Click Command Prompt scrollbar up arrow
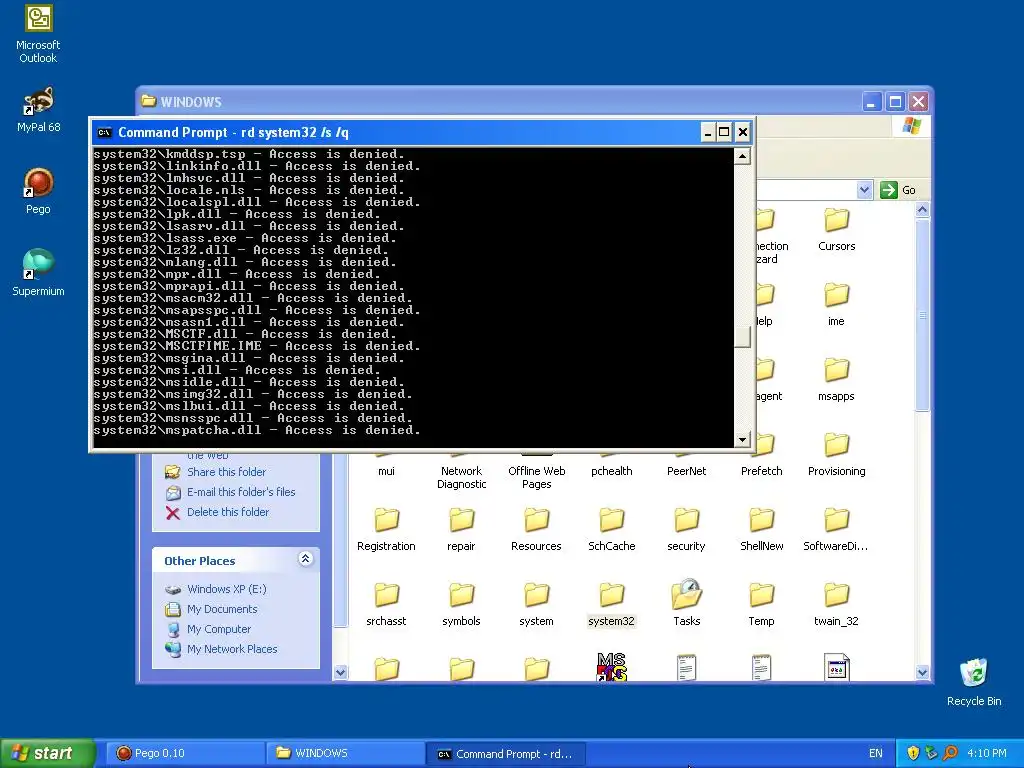 click(x=742, y=156)
